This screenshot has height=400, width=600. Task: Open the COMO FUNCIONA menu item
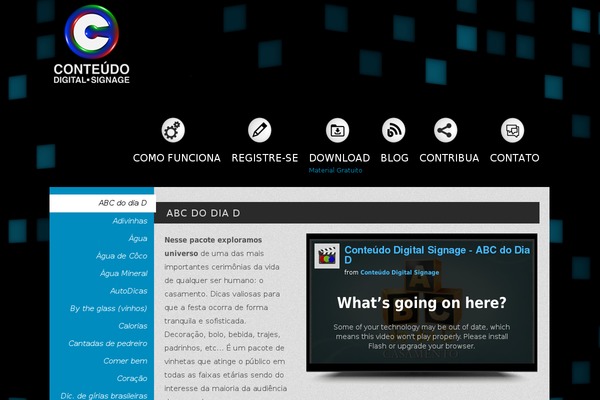(x=177, y=158)
